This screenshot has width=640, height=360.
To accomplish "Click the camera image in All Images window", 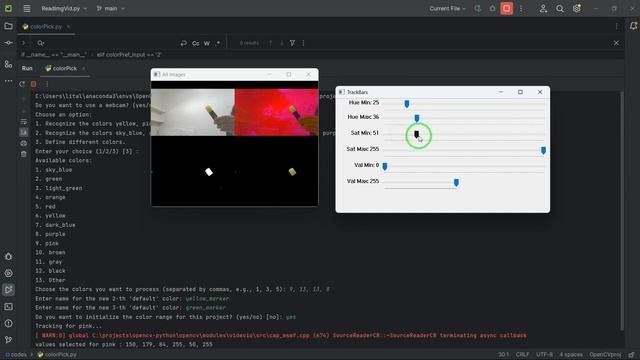I will (x=193, y=112).
